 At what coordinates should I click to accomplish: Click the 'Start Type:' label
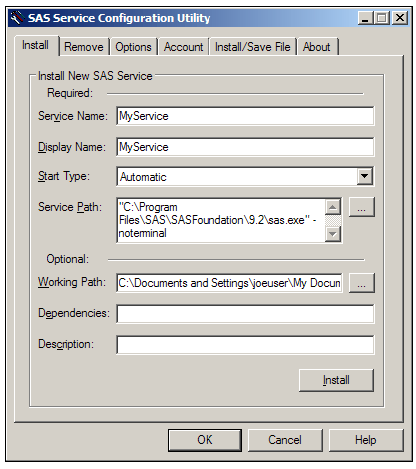[64, 176]
